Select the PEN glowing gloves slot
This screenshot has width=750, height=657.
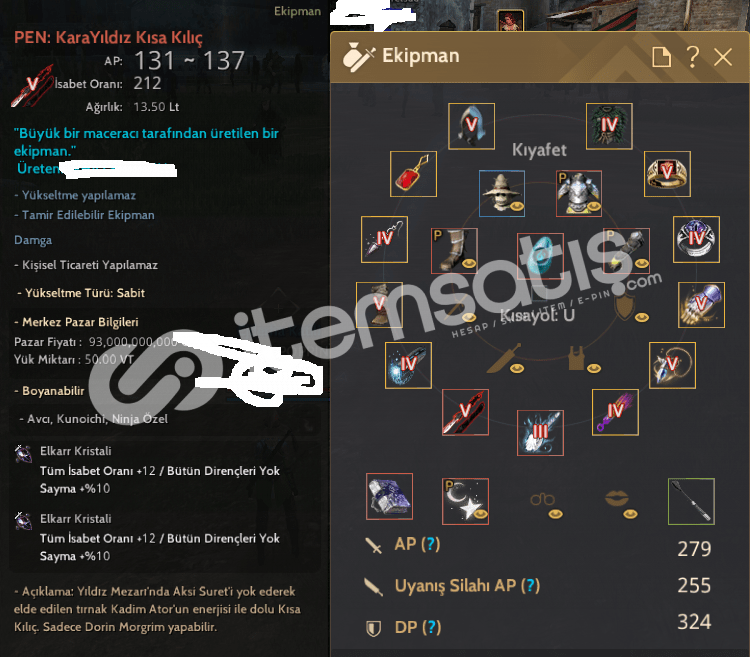point(701,305)
